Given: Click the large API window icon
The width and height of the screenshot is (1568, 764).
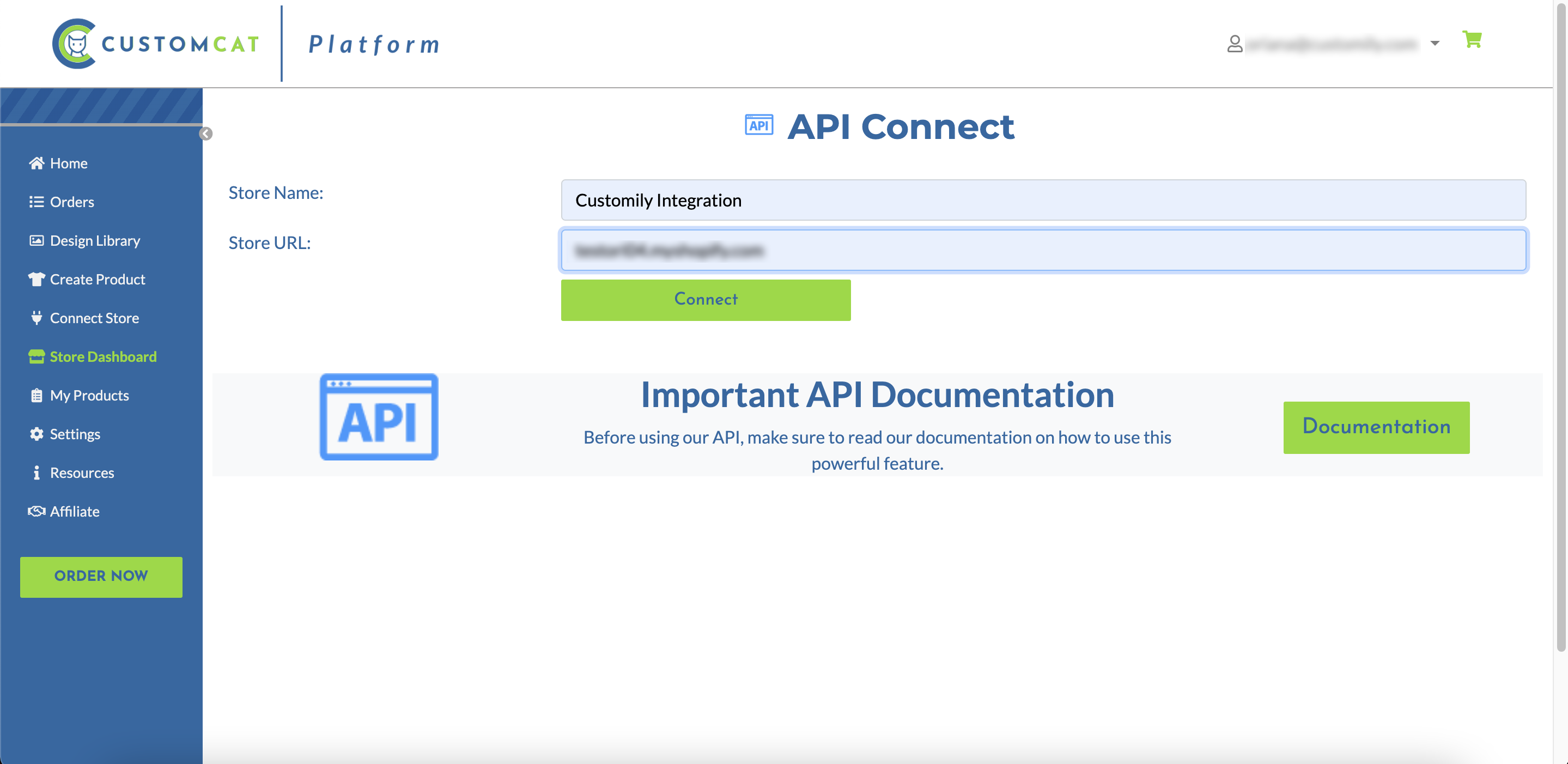Looking at the screenshot, I should coord(379,417).
